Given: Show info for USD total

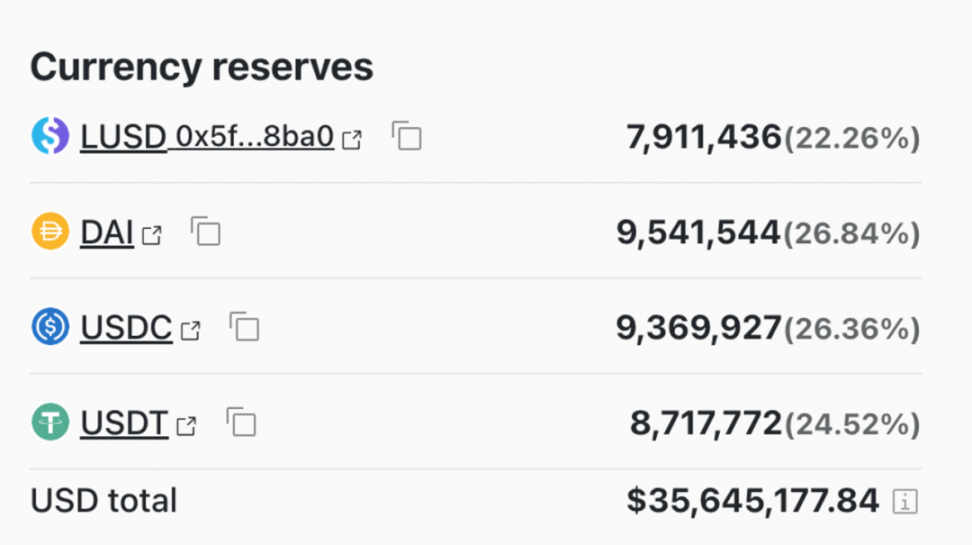Looking at the screenshot, I should [904, 502].
